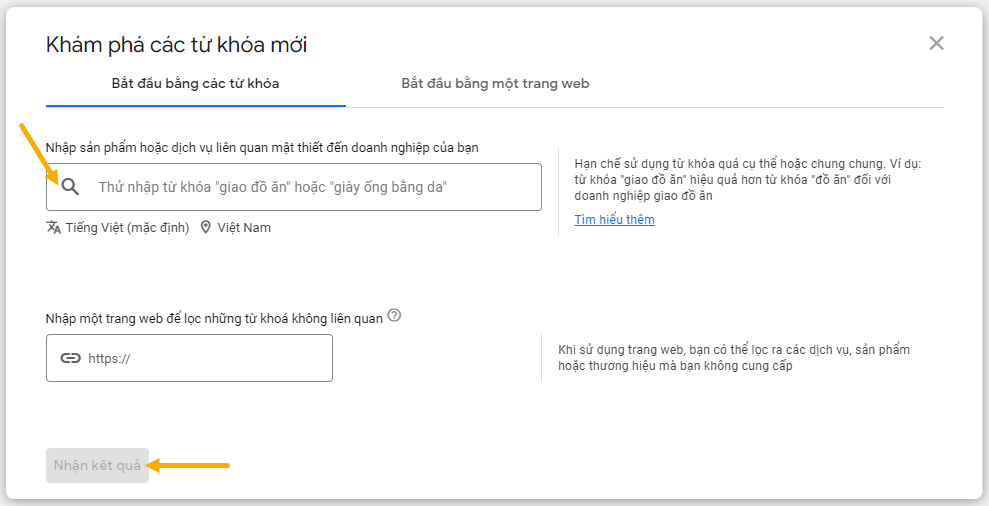Change the "Tiếng Việt (mặc định)" language setting
Viewport: 989px width, 506px height.
pyautogui.click(x=127, y=227)
